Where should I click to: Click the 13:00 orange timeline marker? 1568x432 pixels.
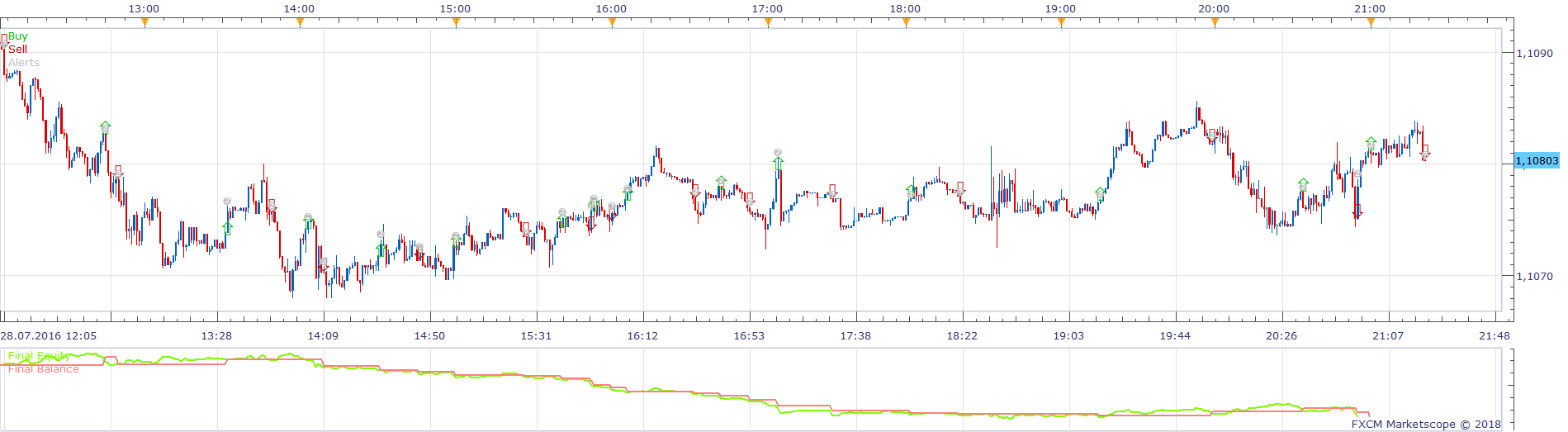coord(144,22)
